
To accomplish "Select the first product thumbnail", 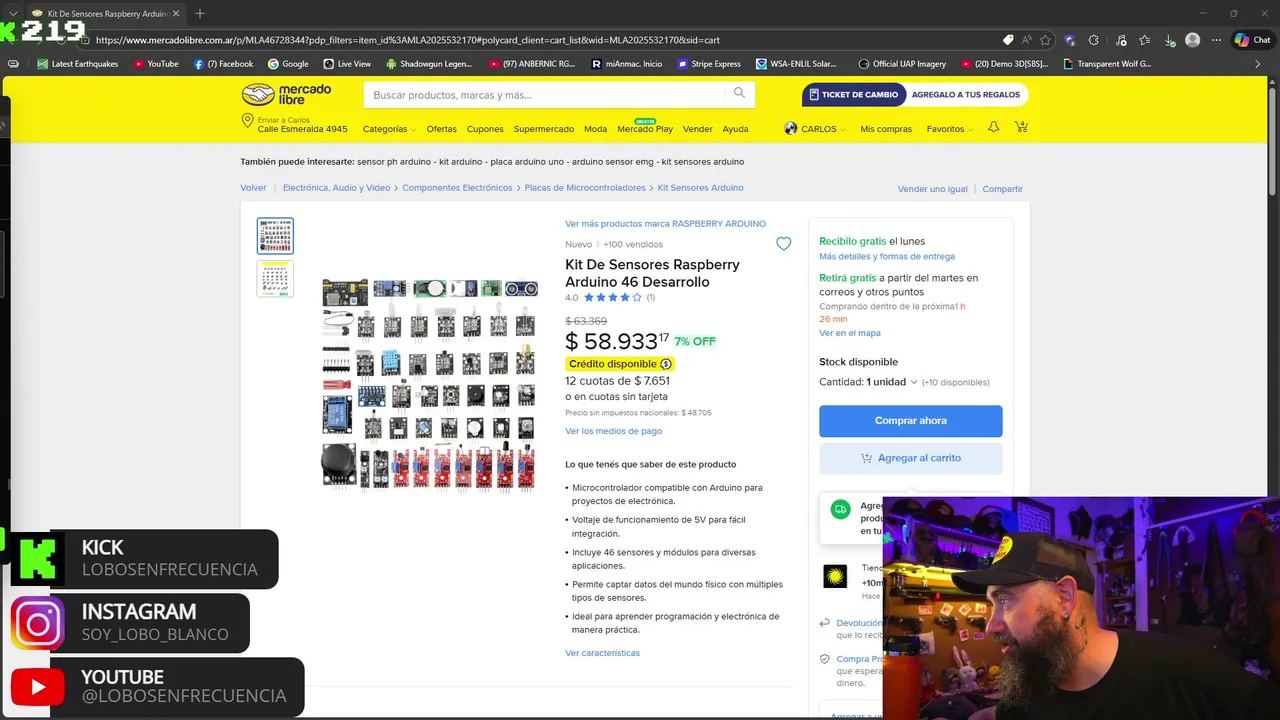I will coord(275,236).
